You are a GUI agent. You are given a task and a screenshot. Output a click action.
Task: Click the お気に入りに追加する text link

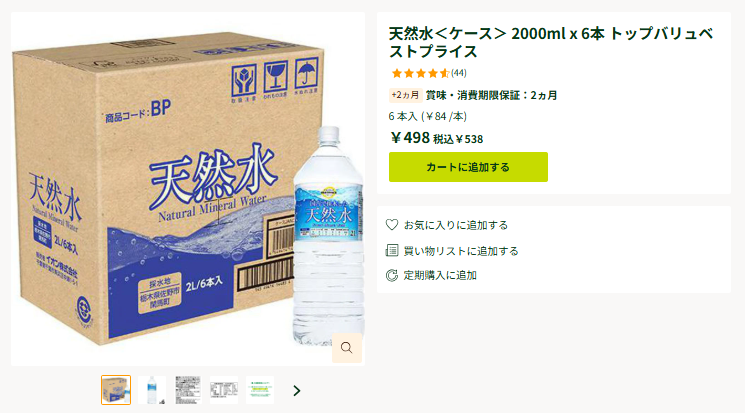click(456, 225)
